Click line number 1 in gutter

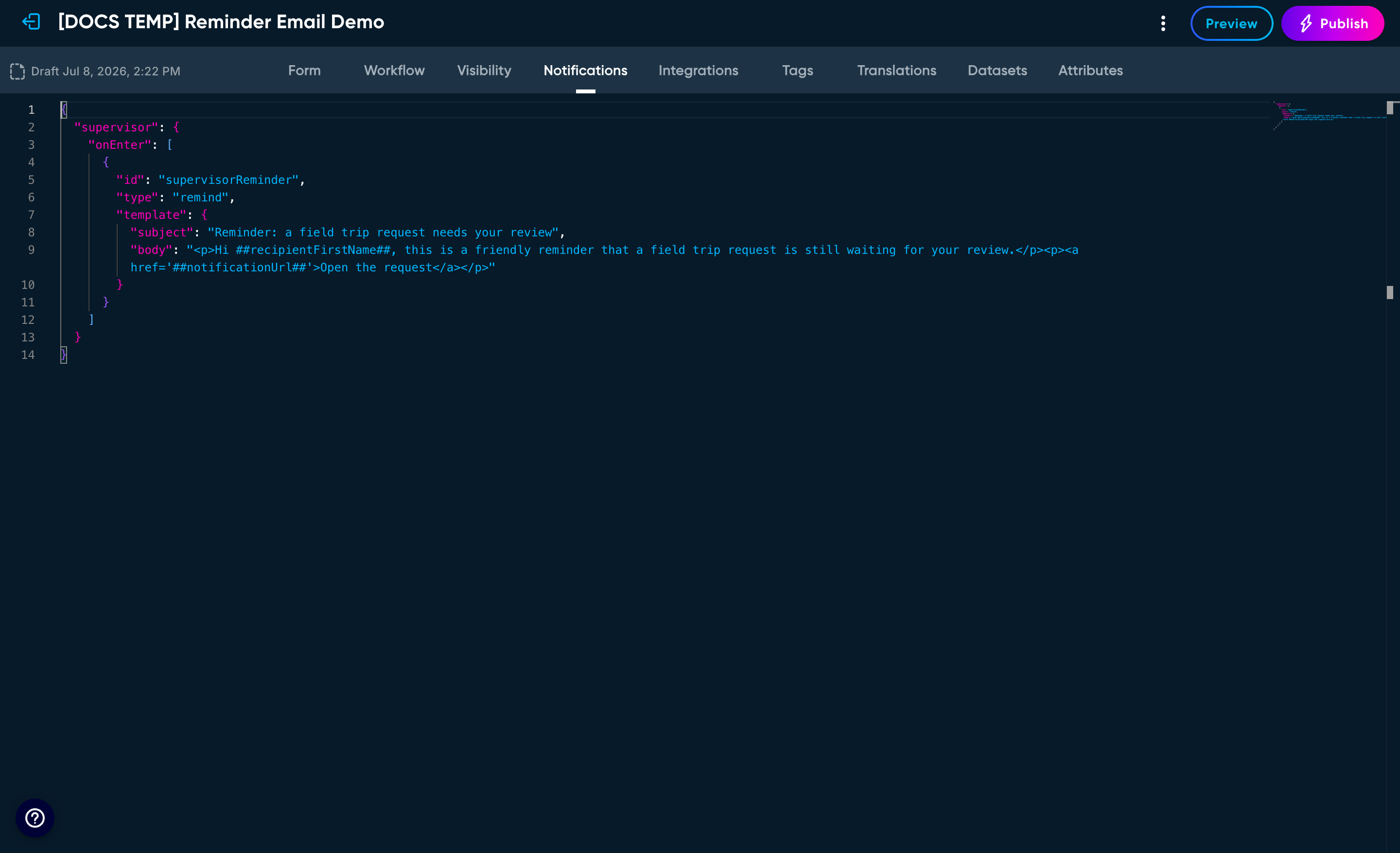tap(31, 110)
